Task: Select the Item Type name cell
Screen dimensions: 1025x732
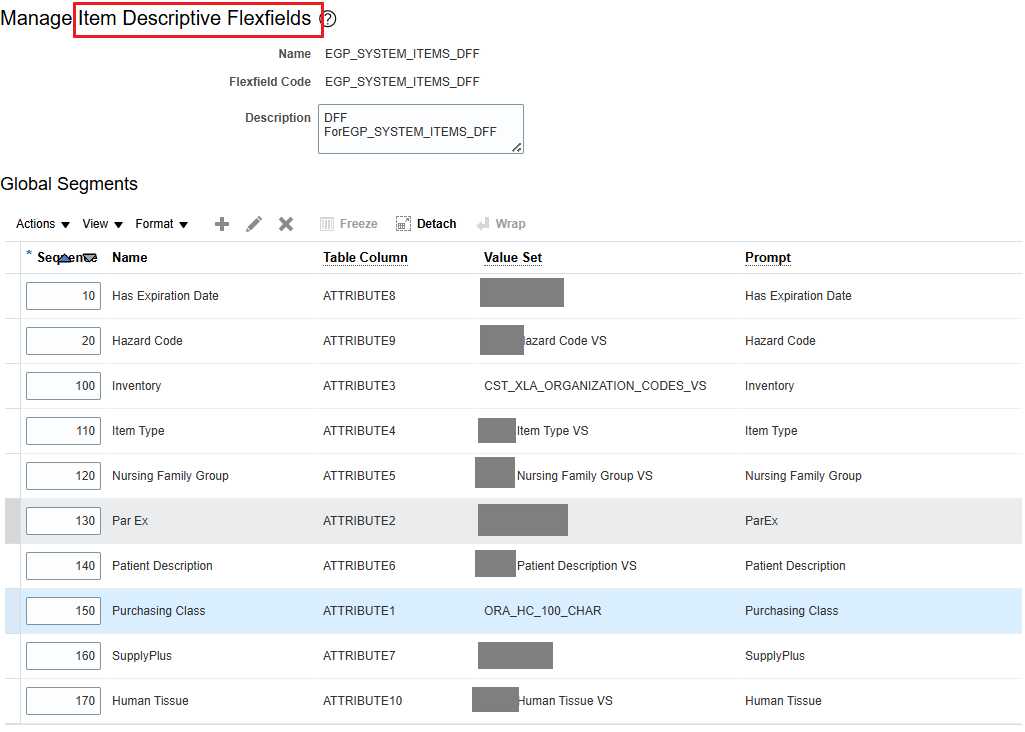Action: (x=138, y=431)
